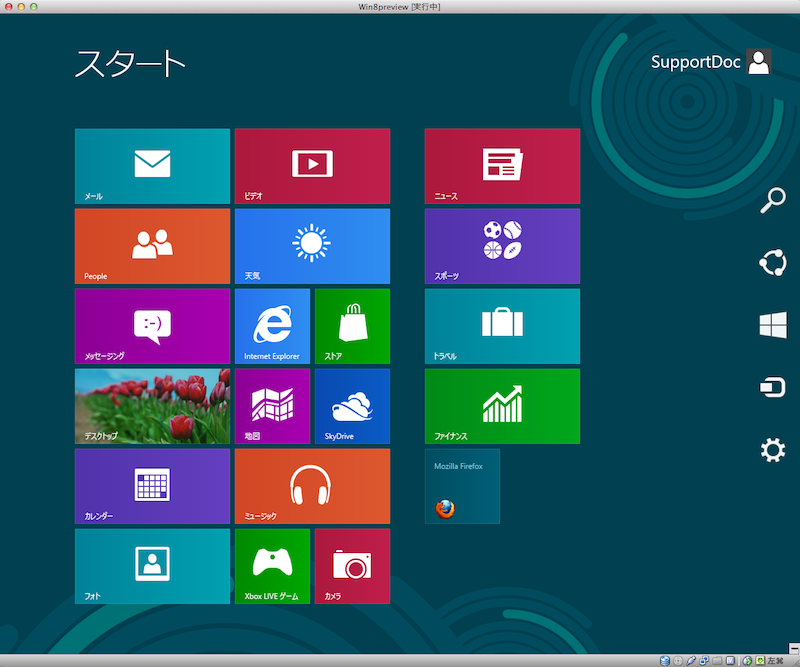Click the VirtualBox hard disk status icon
The image size is (800, 667).
pyautogui.click(x=664, y=661)
